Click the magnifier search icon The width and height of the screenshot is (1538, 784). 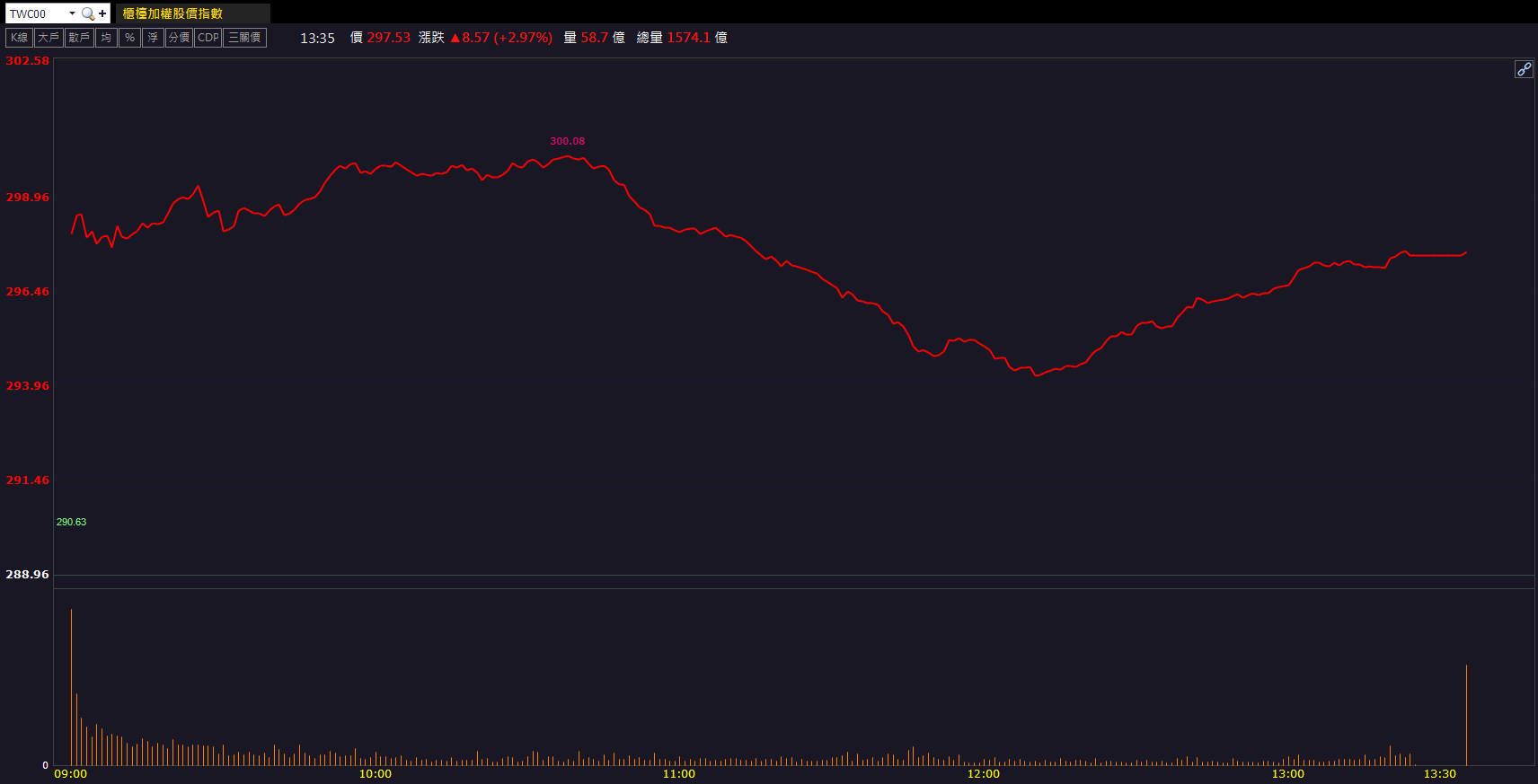(x=87, y=13)
